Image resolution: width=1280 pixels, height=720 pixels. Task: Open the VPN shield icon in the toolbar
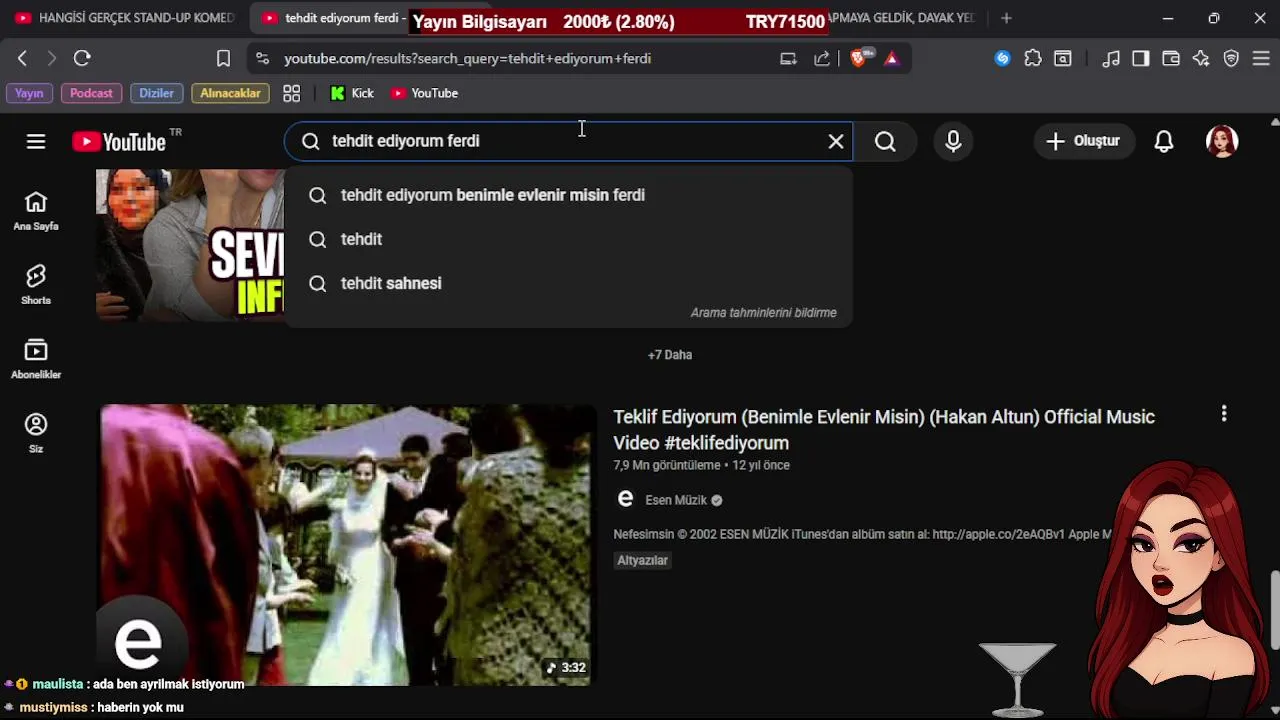(1231, 58)
